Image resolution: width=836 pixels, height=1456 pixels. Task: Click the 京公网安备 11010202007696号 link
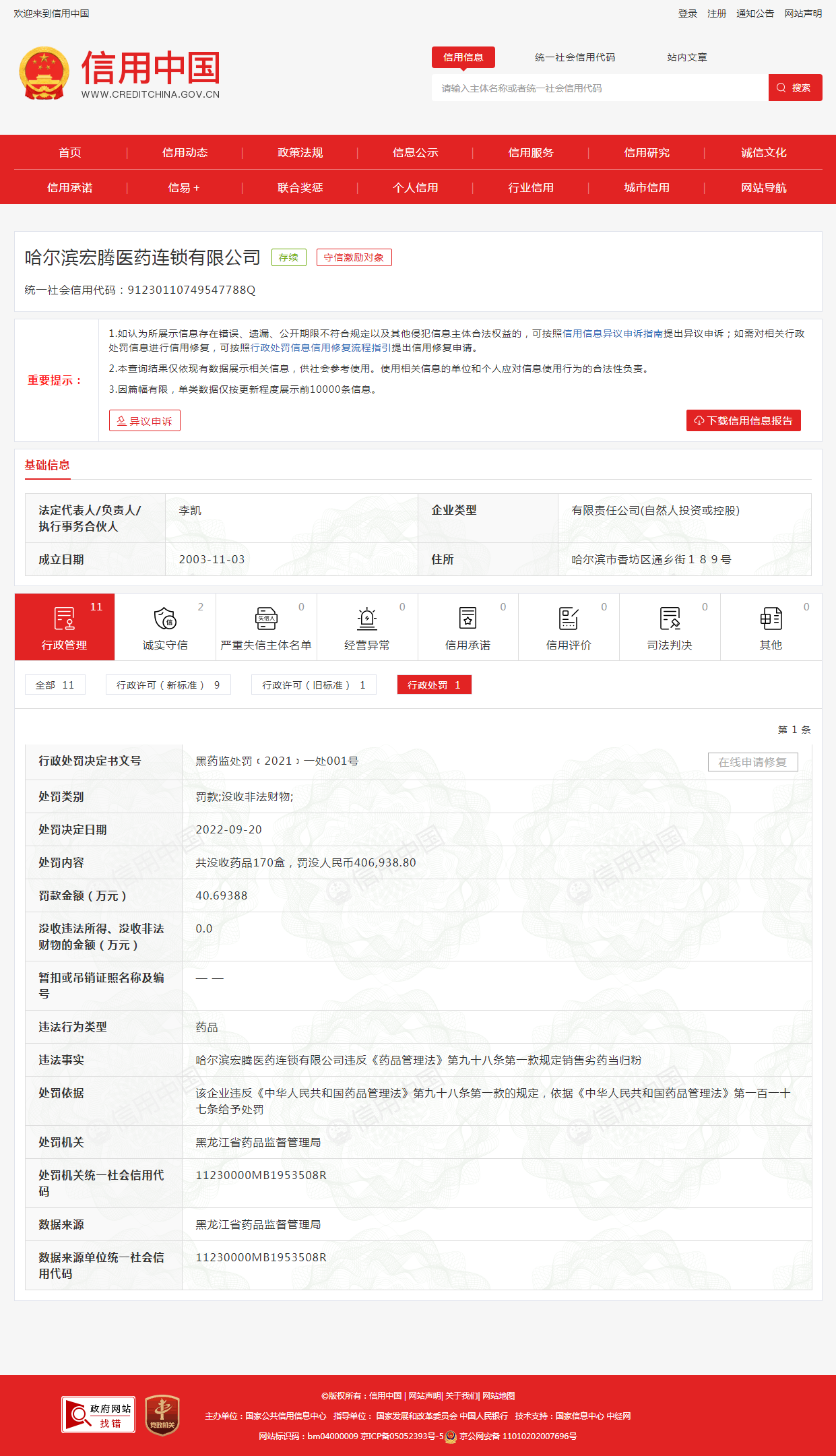point(518,1436)
